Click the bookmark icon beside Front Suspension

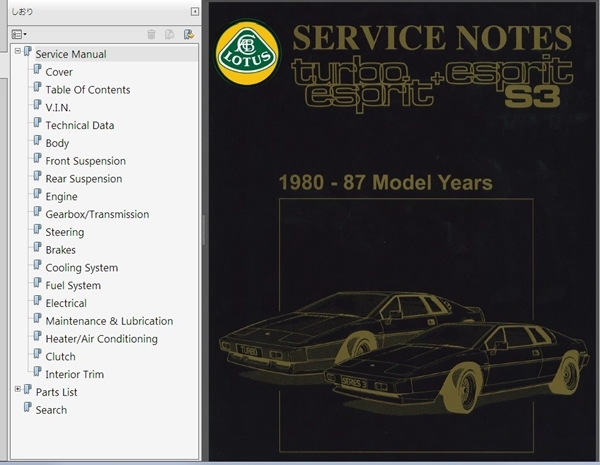pos(38,158)
